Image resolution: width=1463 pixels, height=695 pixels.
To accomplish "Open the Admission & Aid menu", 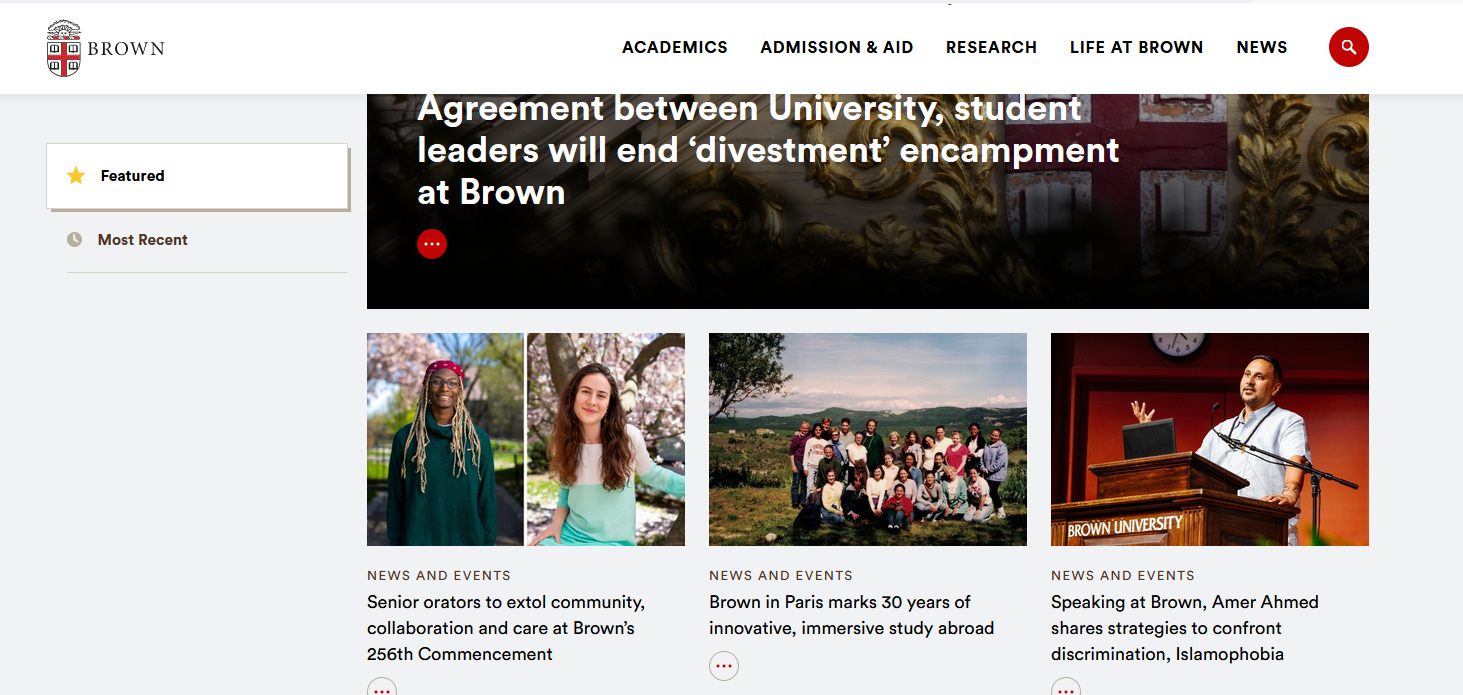I will point(837,47).
